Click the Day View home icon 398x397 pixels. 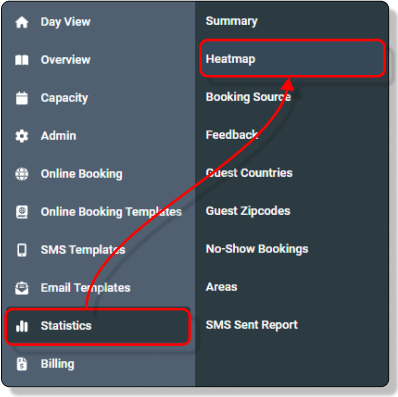click(x=22, y=22)
